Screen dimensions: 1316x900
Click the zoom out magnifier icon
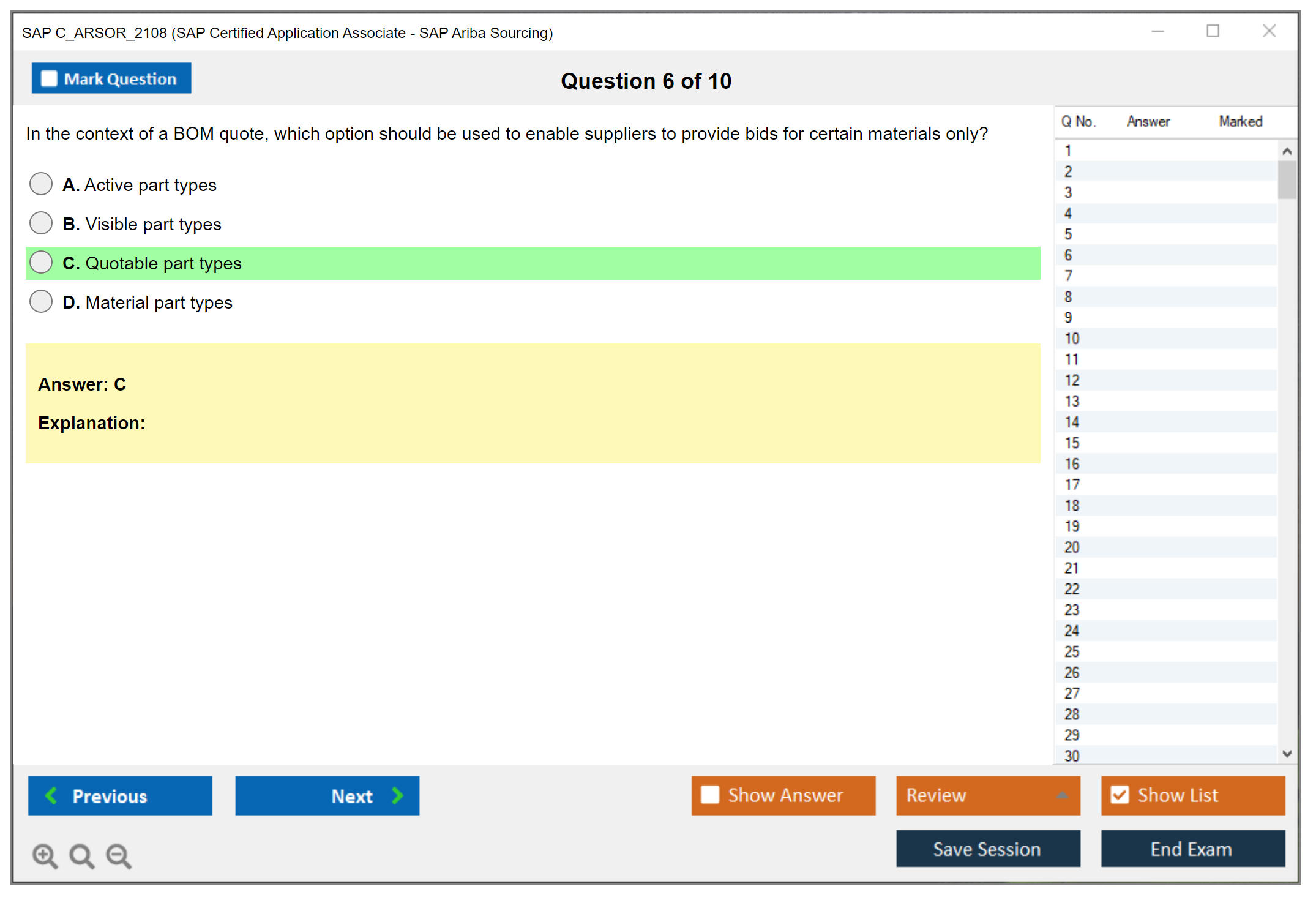pos(119,855)
